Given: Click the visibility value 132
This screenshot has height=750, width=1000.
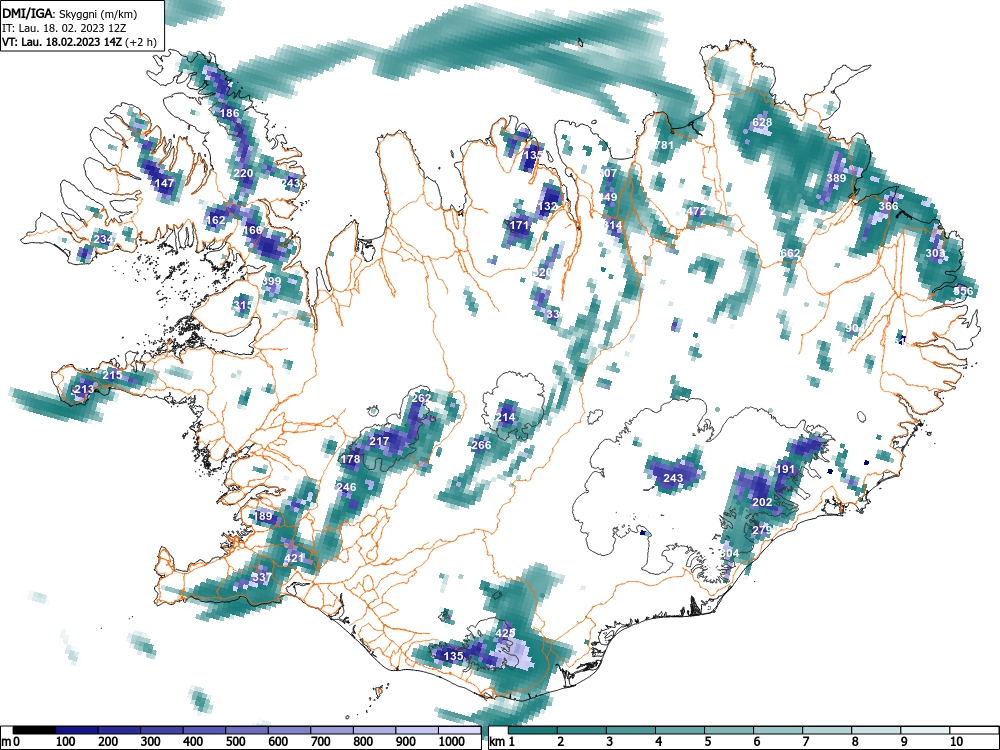Looking at the screenshot, I should [x=548, y=206].
